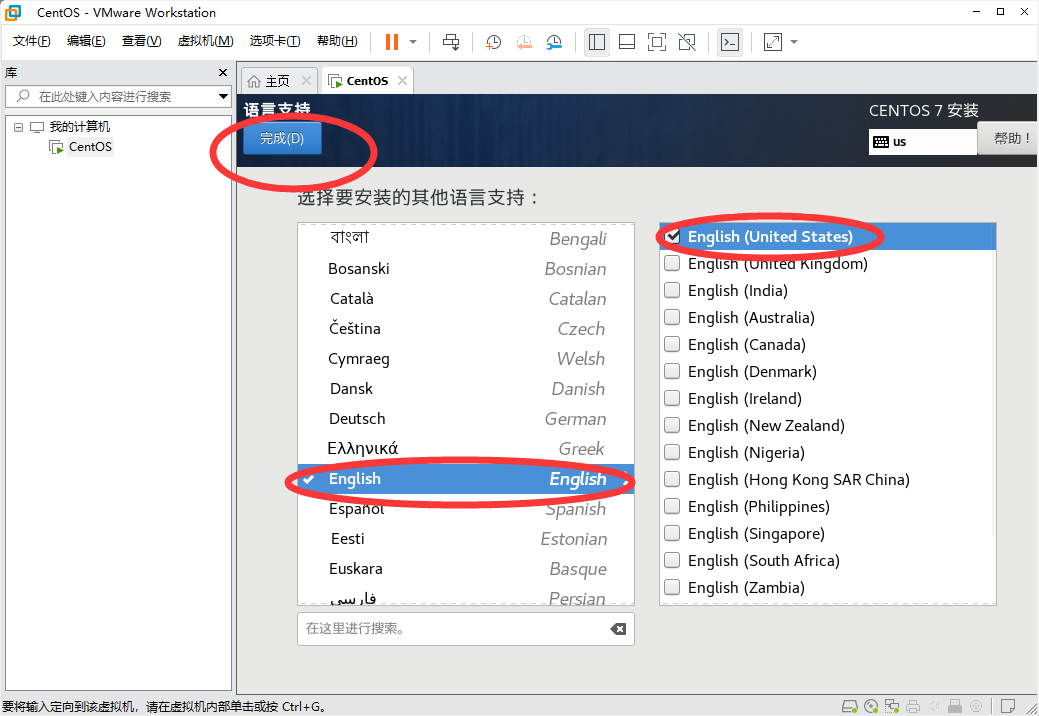This screenshot has width=1039, height=716.
Task: Click the stretch guest display icon
Action: (773, 42)
